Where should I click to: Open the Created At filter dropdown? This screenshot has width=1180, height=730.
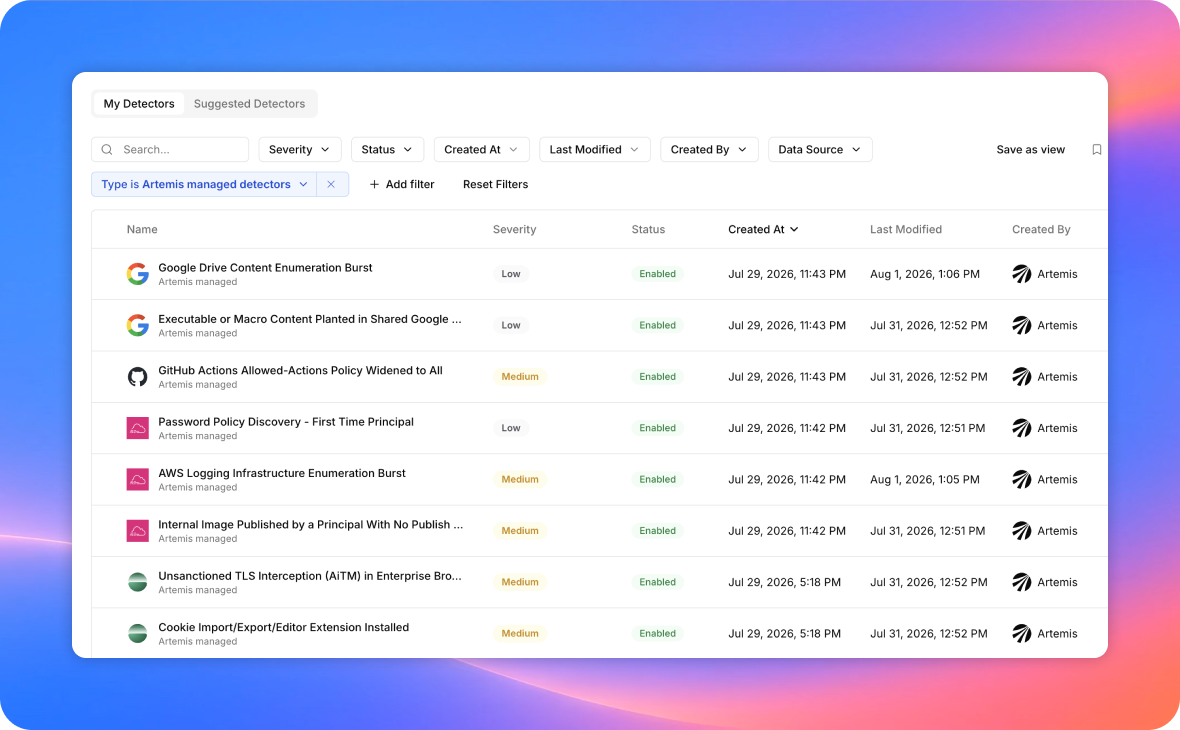tap(482, 149)
